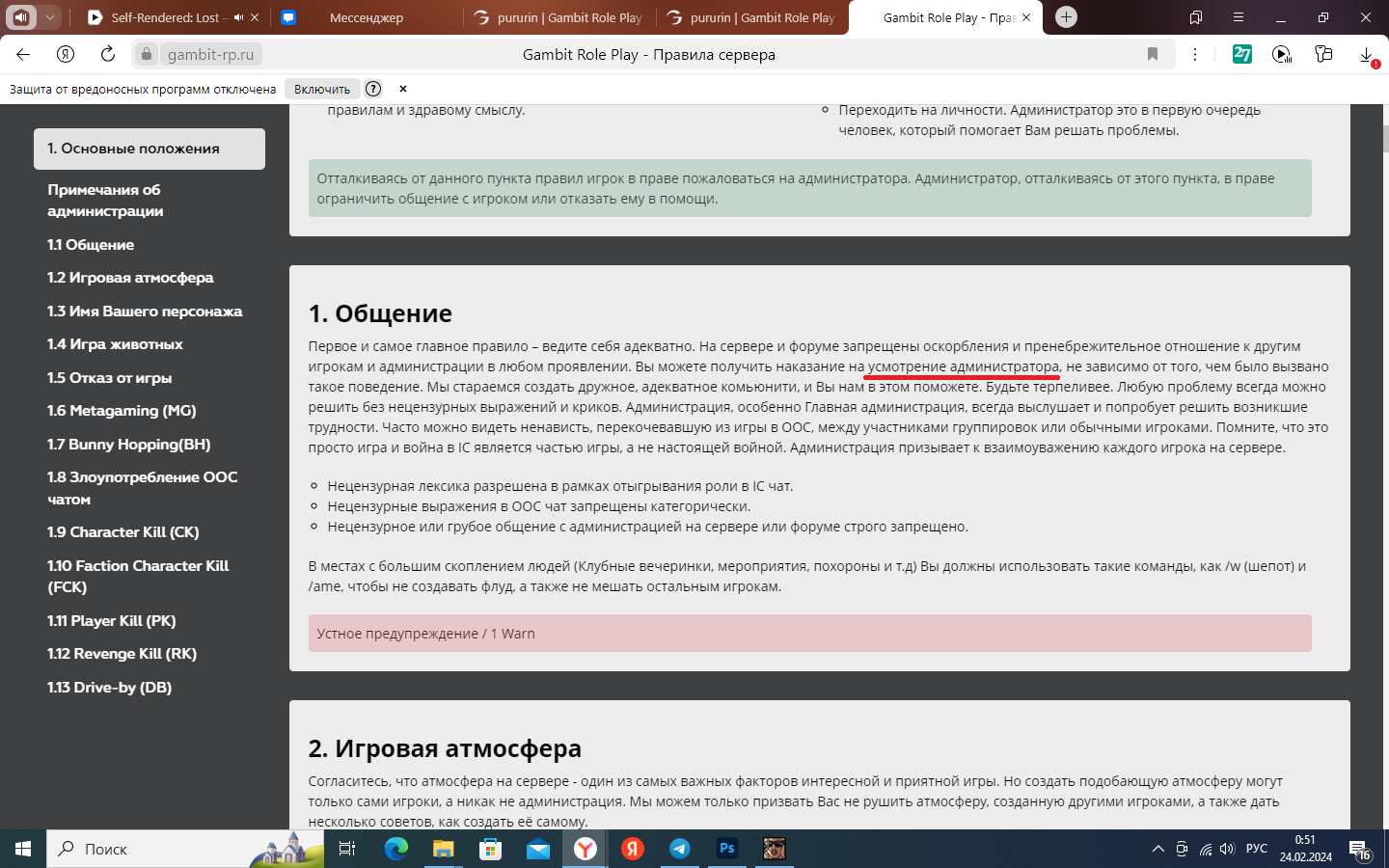The image size is (1389, 868).
Task: Switch to the Мессенджер tab
Action: [367, 17]
